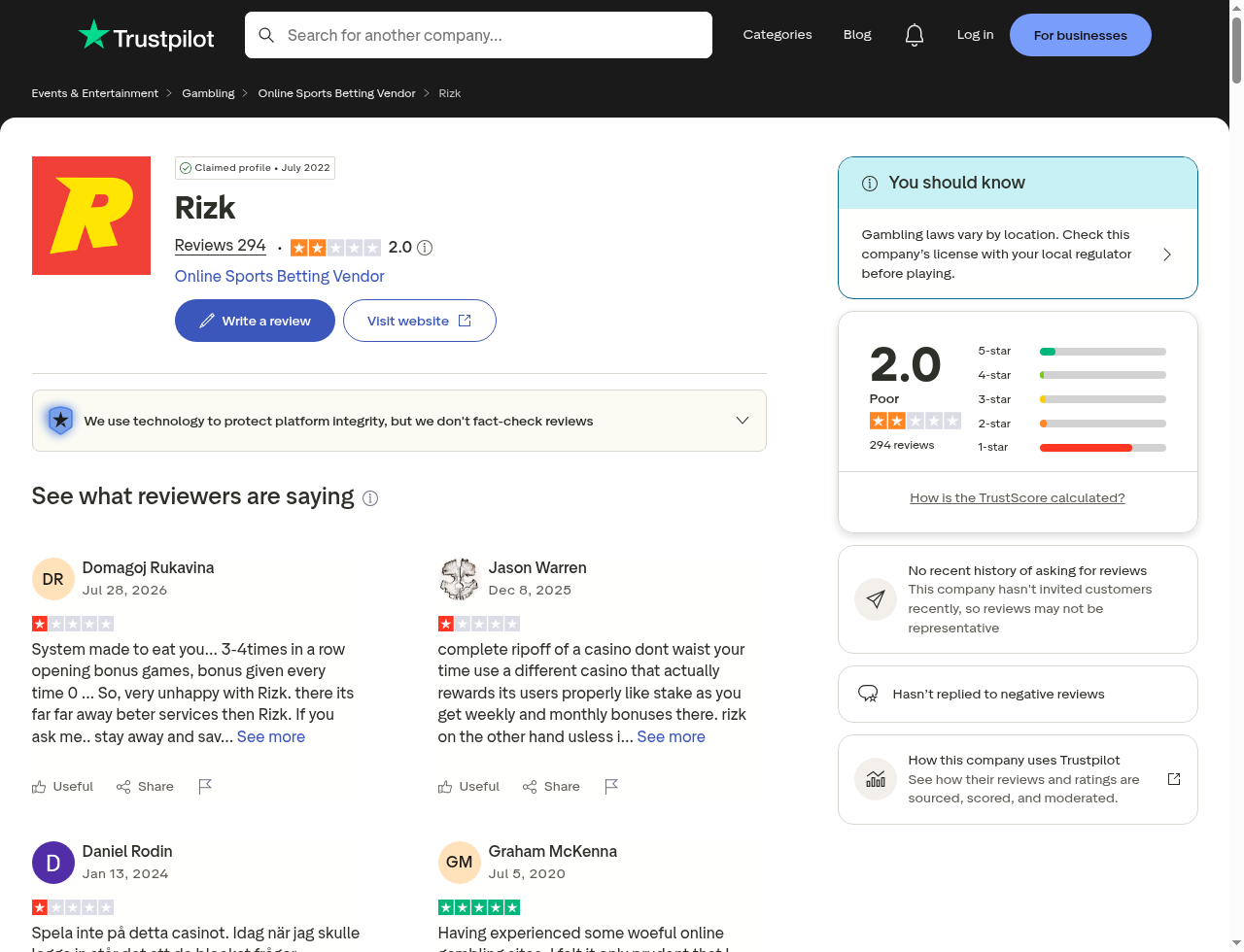1244x952 pixels.
Task: Click the star rating next to Reviews 294
Action: pos(335,248)
